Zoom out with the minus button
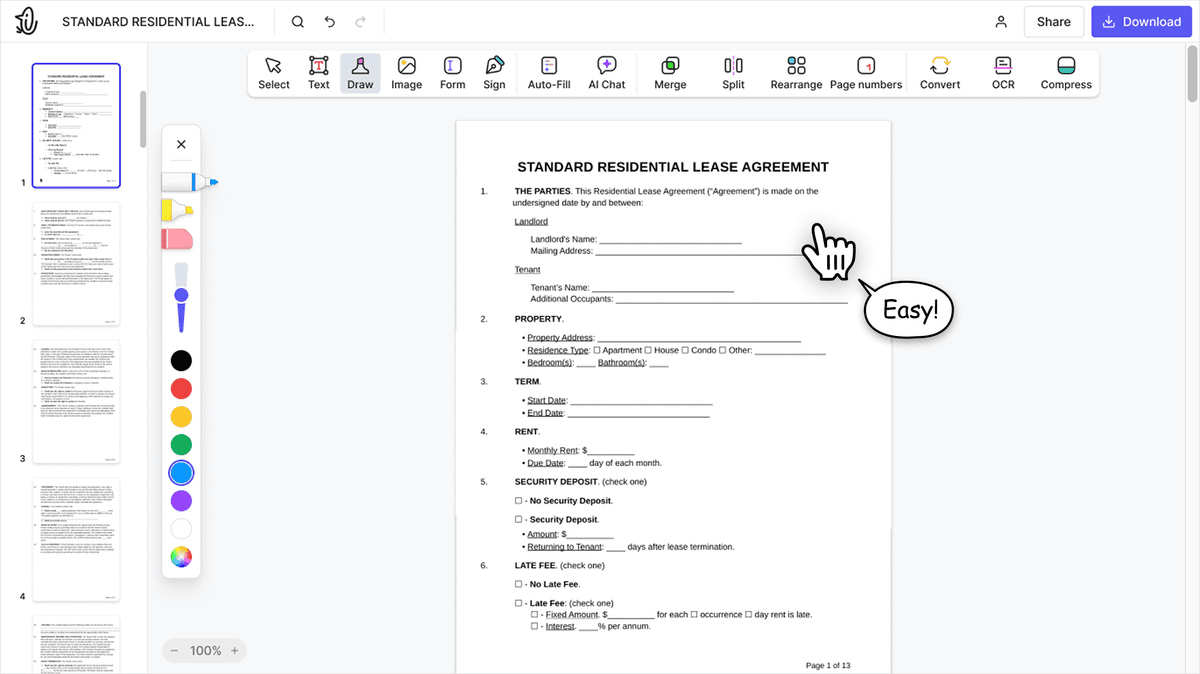1200x674 pixels. pyautogui.click(x=174, y=651)
